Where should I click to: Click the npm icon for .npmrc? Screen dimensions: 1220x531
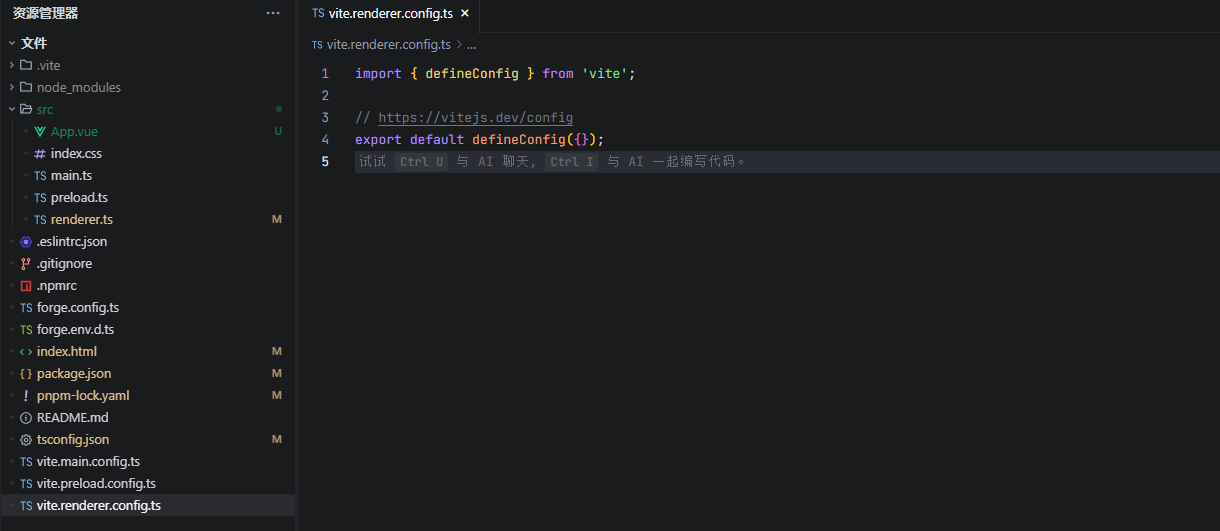click(x=26, y=285)
